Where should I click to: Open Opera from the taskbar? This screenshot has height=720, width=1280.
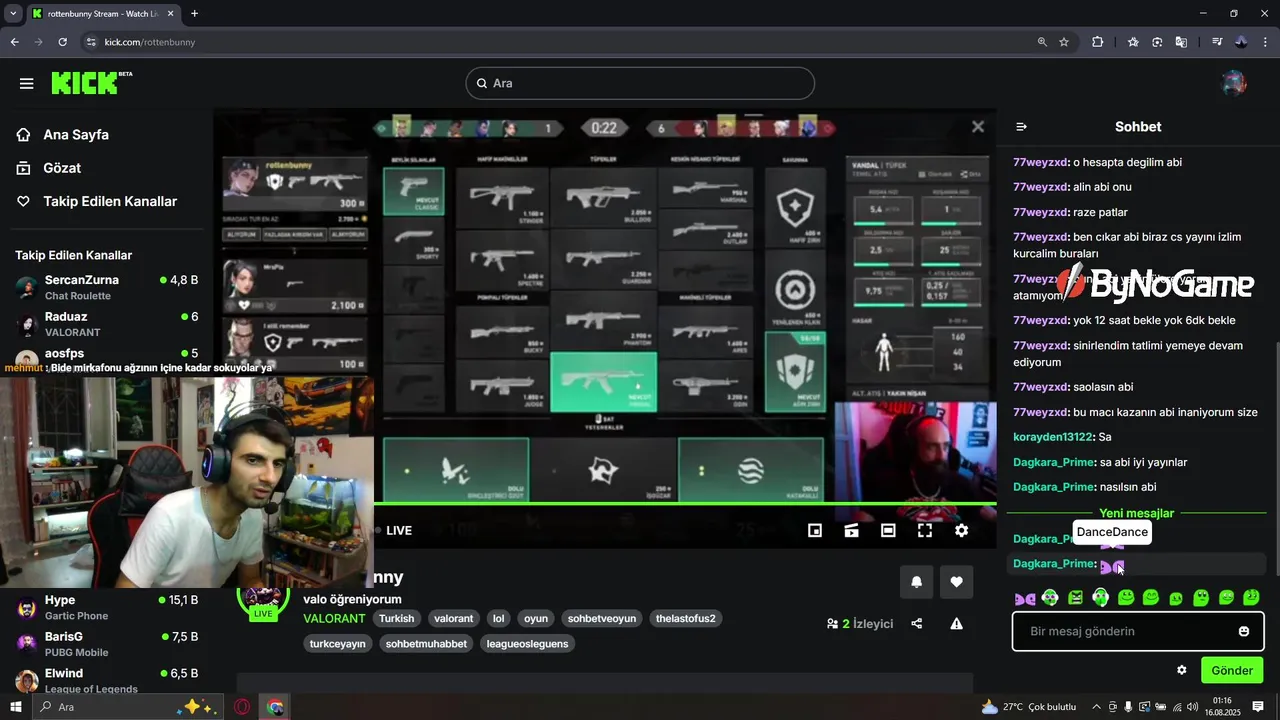coord(242,707)
